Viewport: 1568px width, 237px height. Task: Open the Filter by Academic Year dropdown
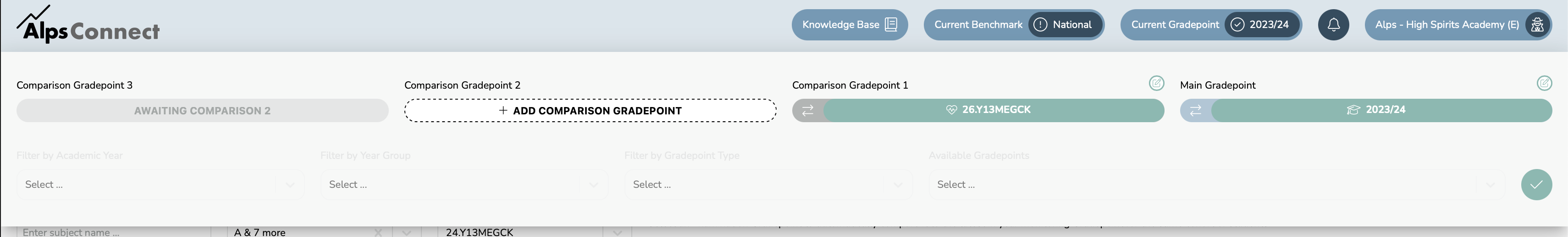tap(160, 185)
